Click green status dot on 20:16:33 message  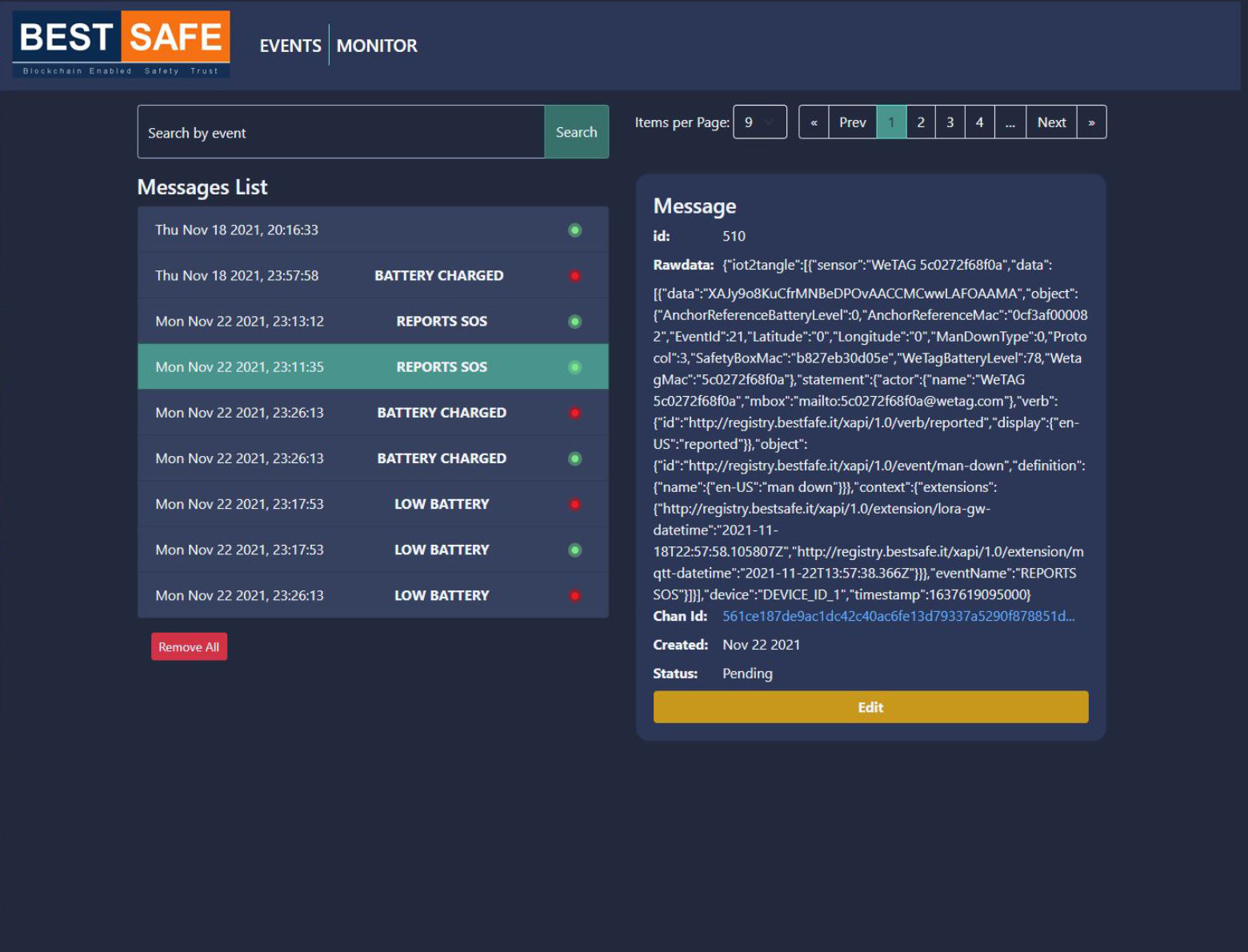click(574, 230)
